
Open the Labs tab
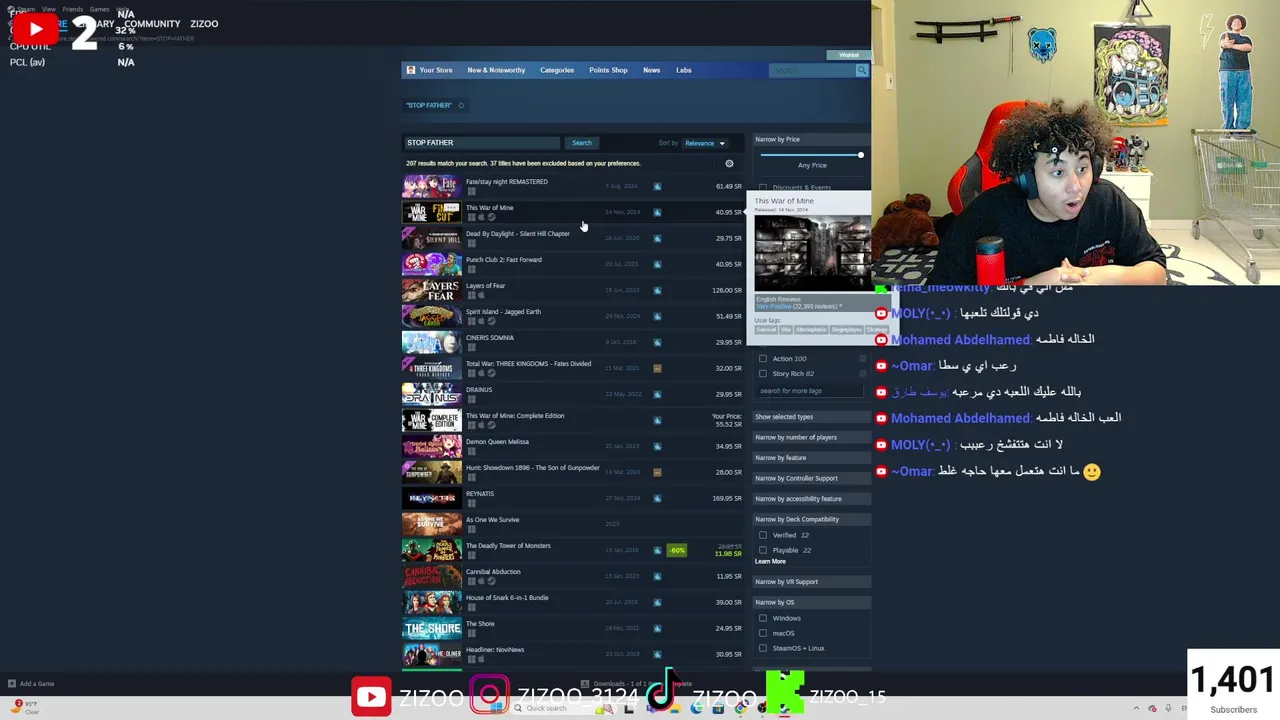point(684,70)
